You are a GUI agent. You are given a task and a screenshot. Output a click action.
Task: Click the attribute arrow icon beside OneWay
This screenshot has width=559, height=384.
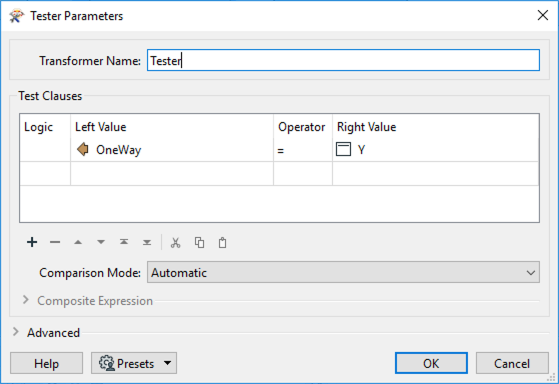pos(83,149)
